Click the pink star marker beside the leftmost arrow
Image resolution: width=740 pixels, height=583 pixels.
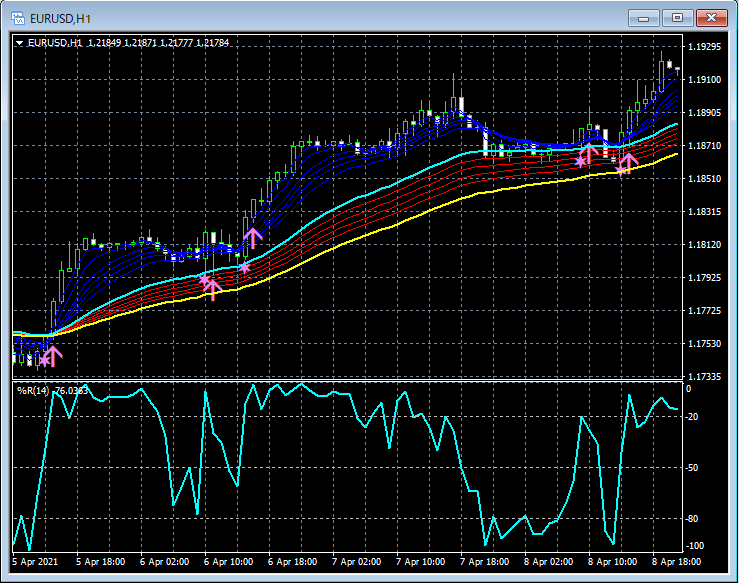coord(43,361)
